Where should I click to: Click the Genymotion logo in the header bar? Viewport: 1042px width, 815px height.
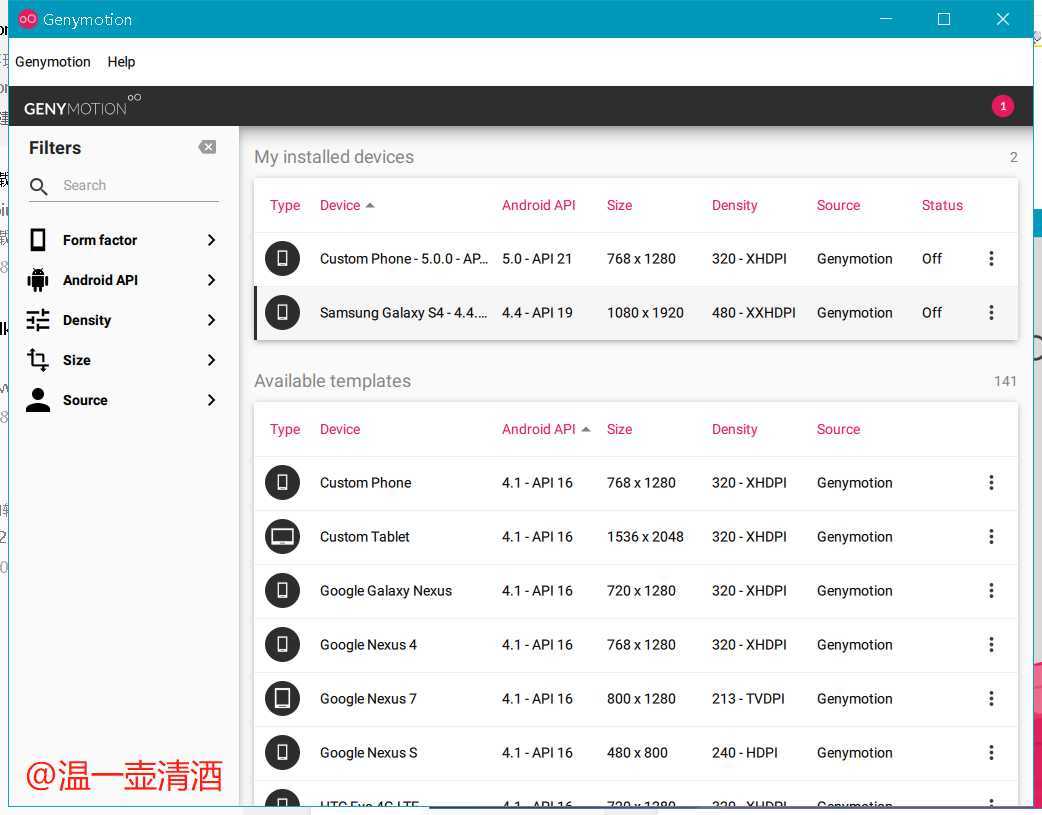pos(82,106)
